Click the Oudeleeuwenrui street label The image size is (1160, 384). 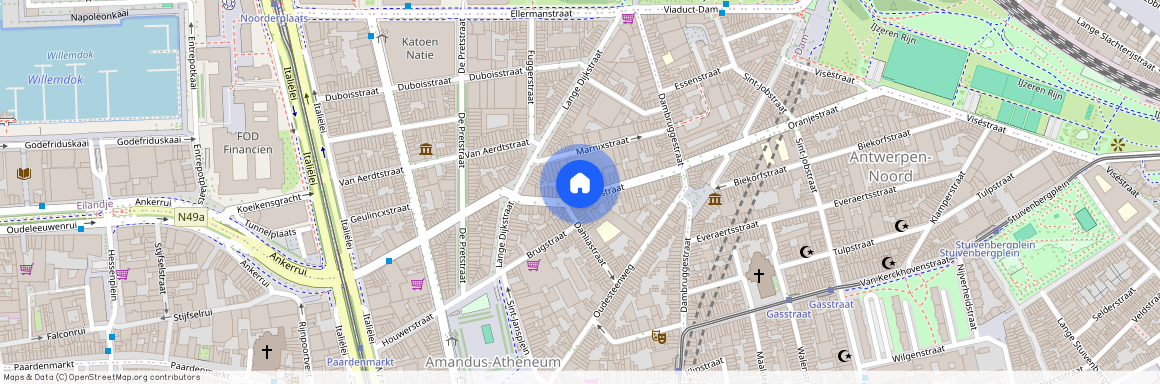[41, 227]
